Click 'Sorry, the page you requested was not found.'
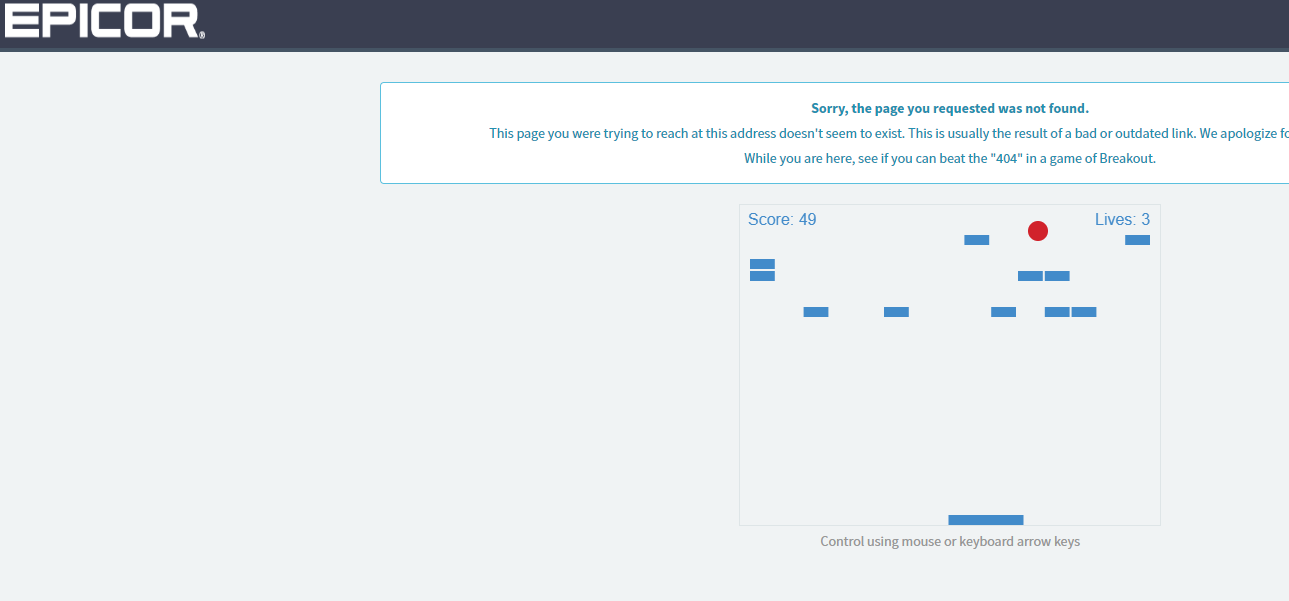The height and width of the screenshot is (601, 1289). pos(950,108)
